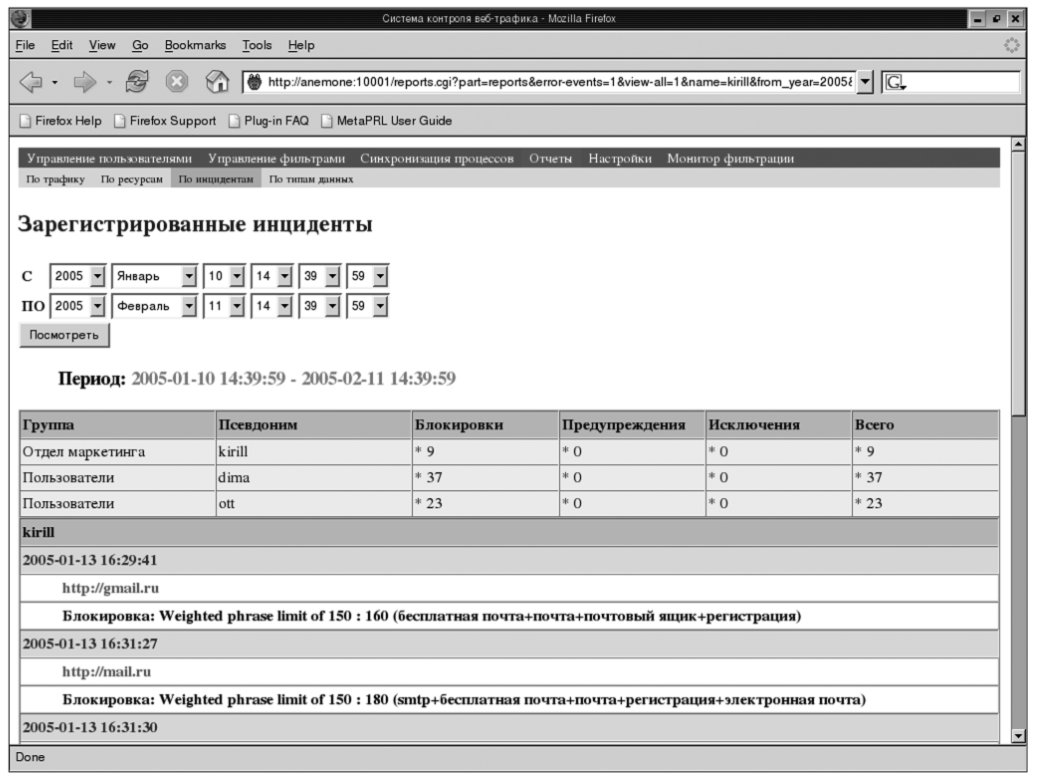Go back using the Back arrow
Viewport: 1040px width, 784px height.
[x=31, y=82]
